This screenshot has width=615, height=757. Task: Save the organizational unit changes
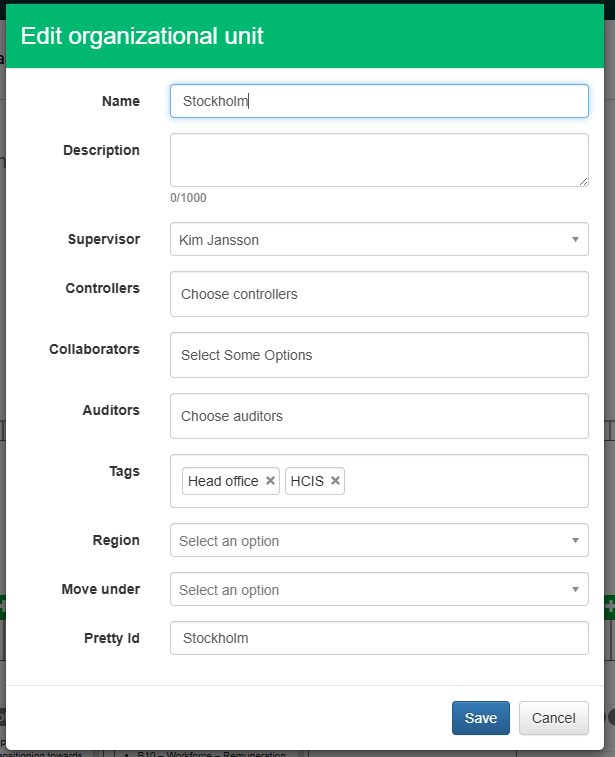481,718
